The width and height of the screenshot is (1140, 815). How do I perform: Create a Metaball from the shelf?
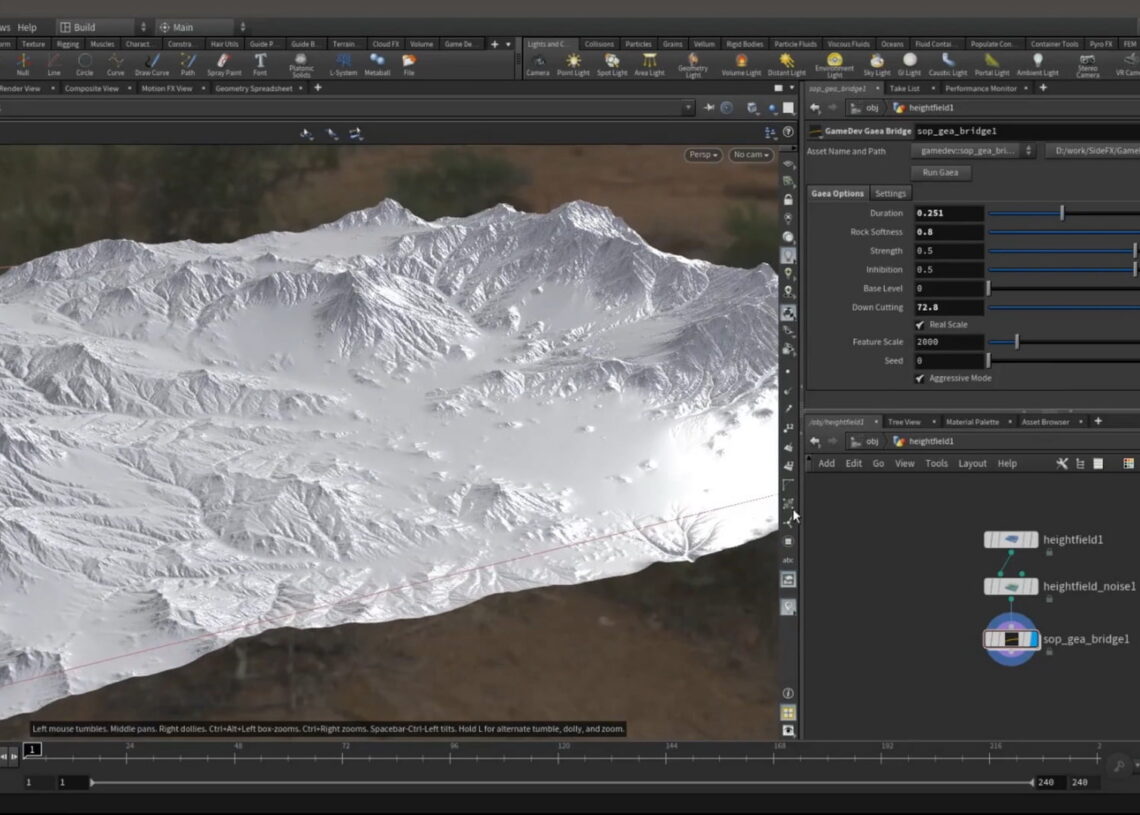[378, 65]
